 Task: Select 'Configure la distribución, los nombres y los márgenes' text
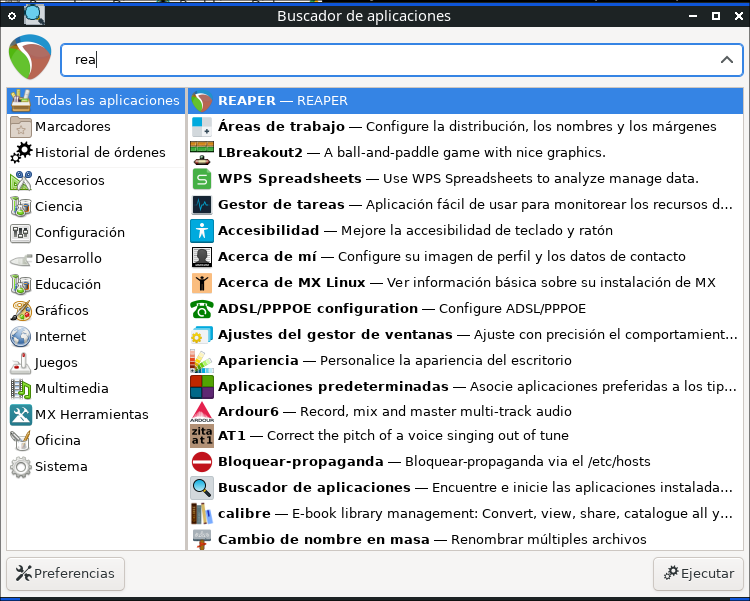coord(541,127)
